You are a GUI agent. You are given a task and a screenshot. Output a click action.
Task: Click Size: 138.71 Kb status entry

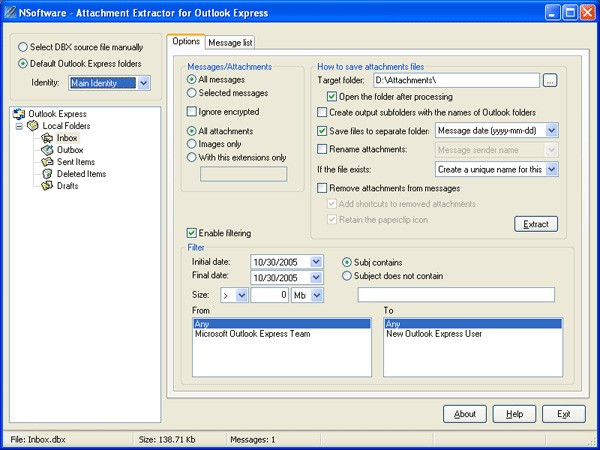(x=167, y=440)
